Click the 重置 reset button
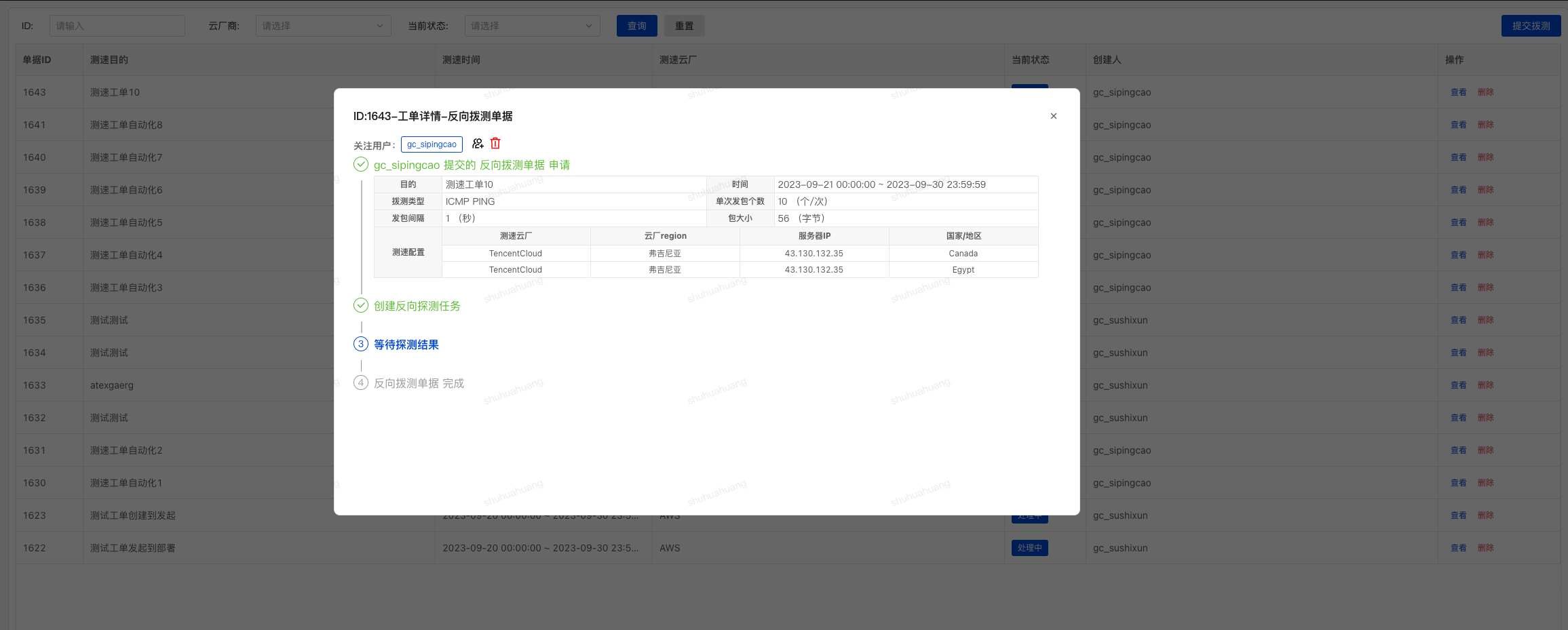The image size is (1568, 630). click(684, 26)
